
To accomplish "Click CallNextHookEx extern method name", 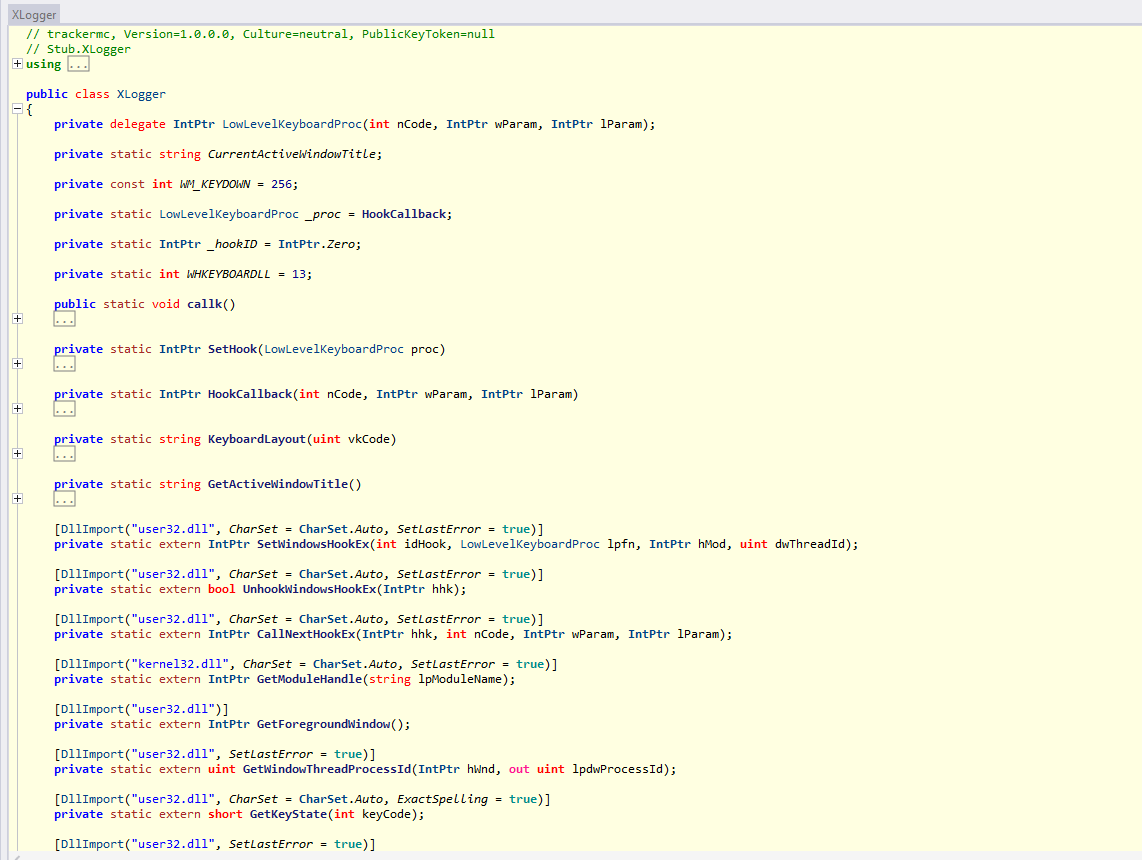I will pyautogui.click(x=306, y=634).
